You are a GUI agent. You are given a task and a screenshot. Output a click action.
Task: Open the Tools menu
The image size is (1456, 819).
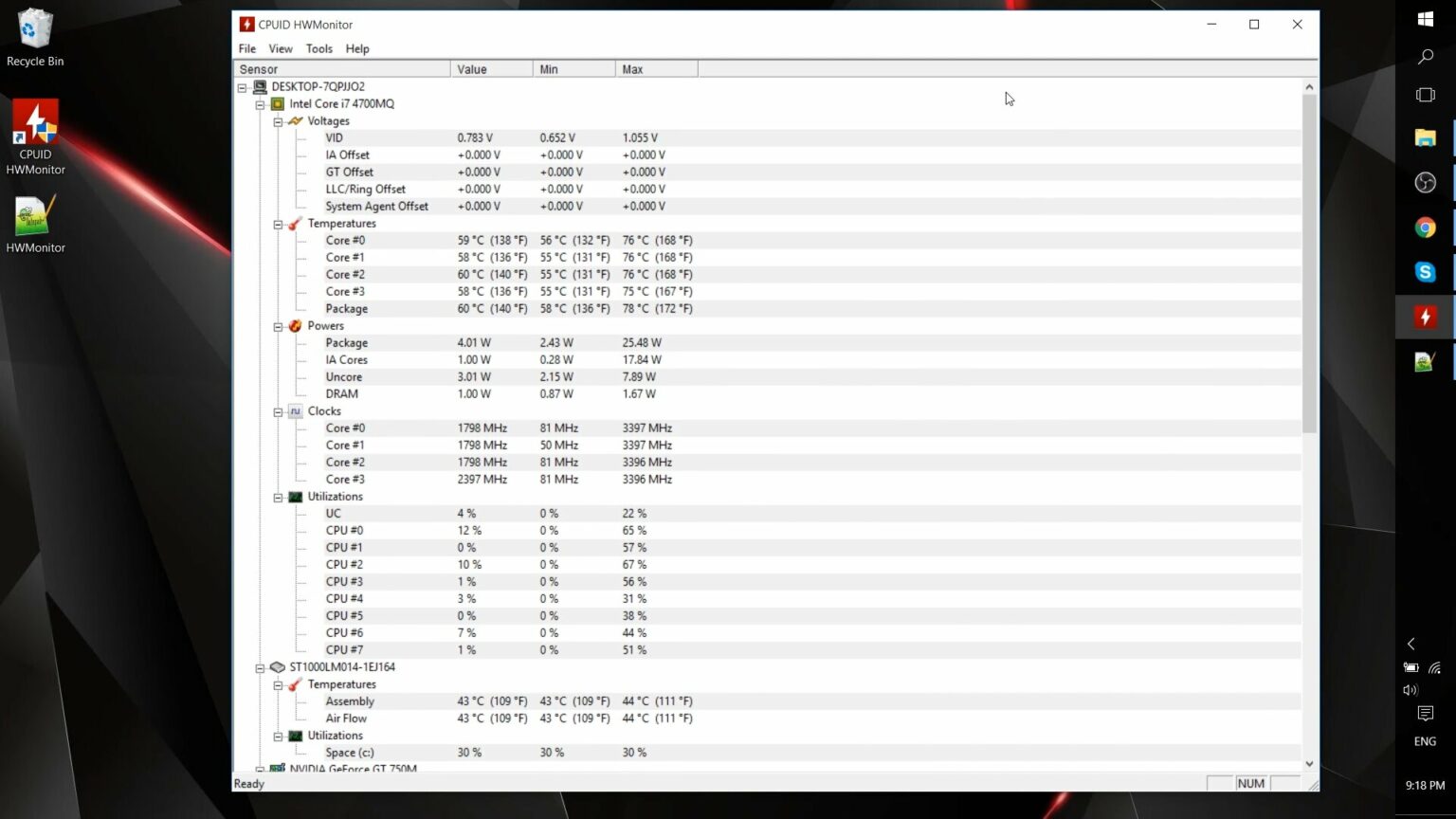coord(318,48)
